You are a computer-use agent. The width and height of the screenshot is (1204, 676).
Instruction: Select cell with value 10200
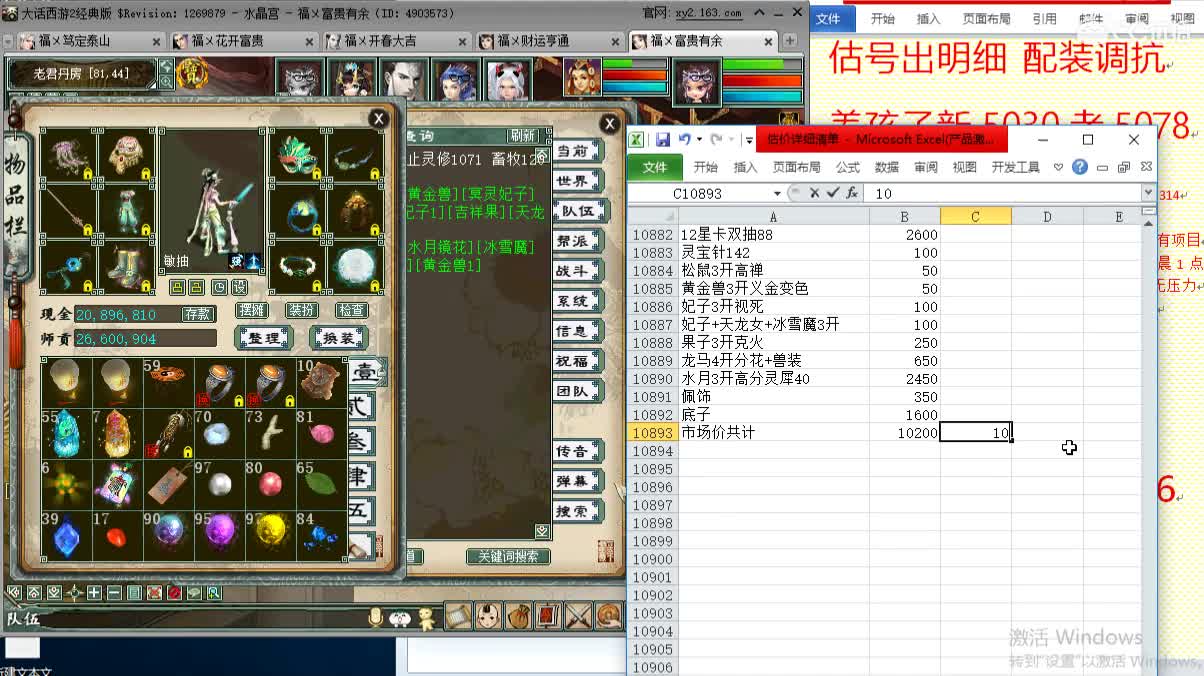[904, 433]
